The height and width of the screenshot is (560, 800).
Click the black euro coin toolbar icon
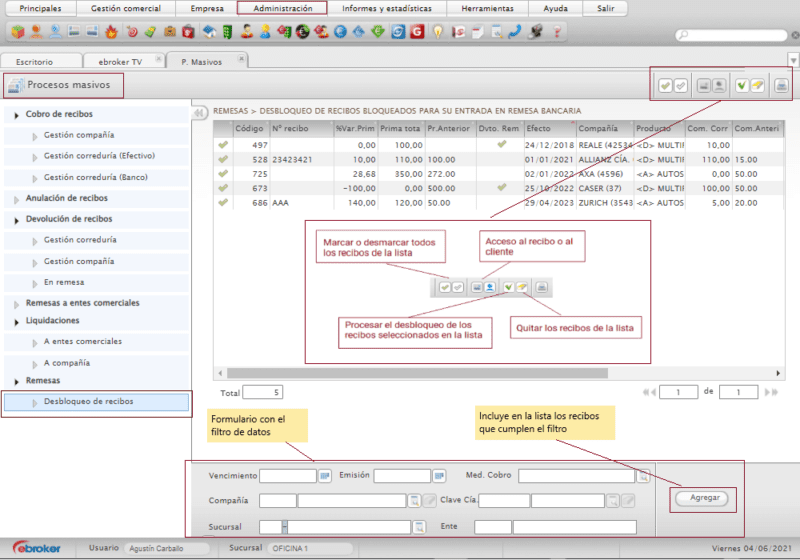[303, 32]
